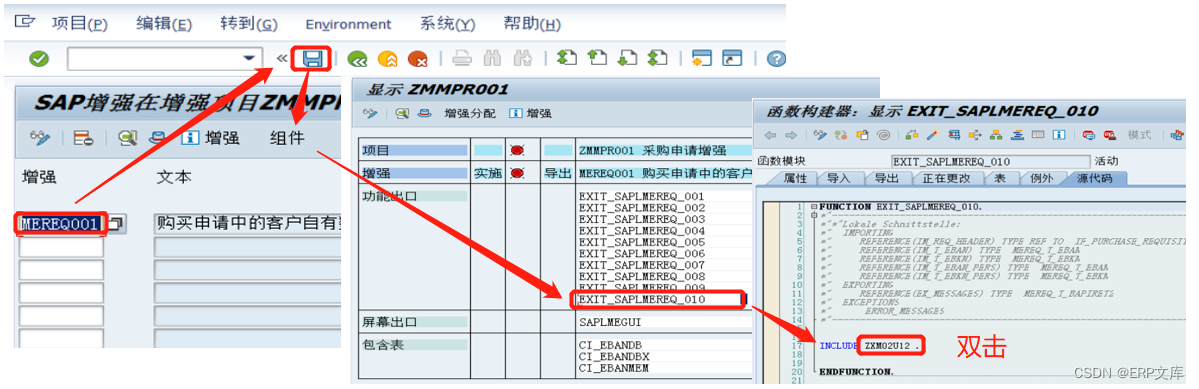Screen dimensions: 1199x389
Task: Switch to the 例外 tab
Action: coord(1041,179)
